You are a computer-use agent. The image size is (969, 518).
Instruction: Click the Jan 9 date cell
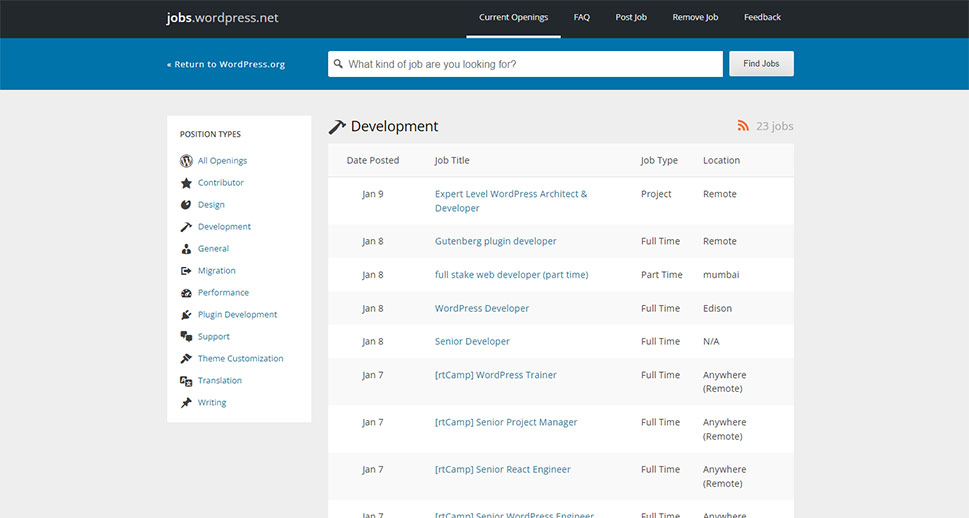click(373, 193)
